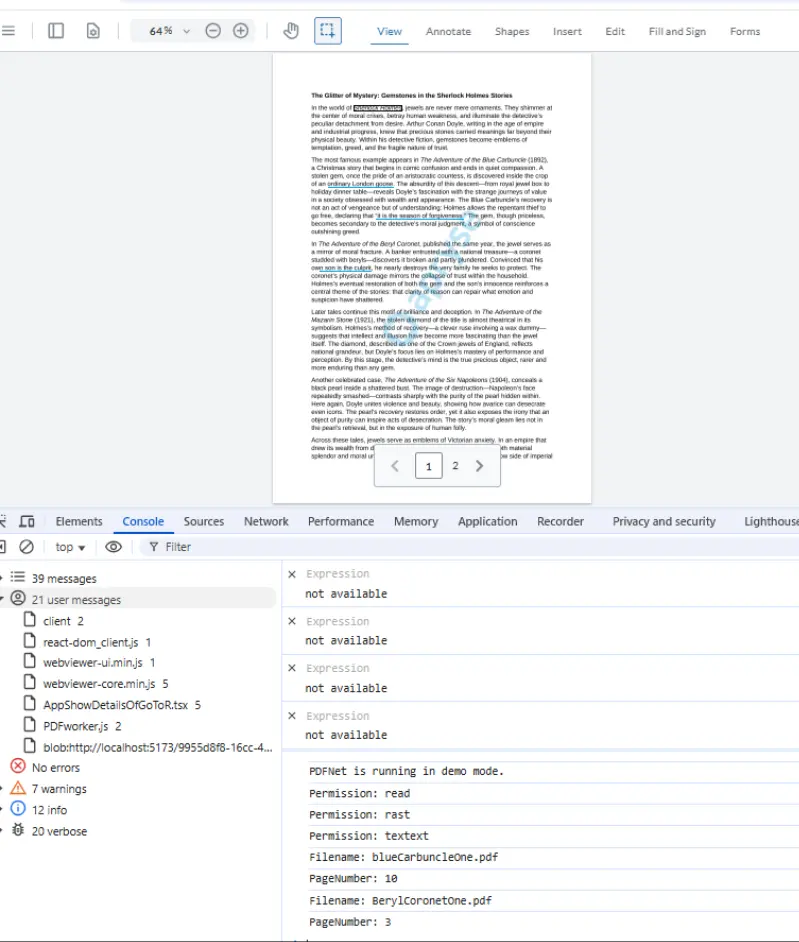Open the Console DevTools tab
This screenshot has width=799, height=942.
click(143, 521)
